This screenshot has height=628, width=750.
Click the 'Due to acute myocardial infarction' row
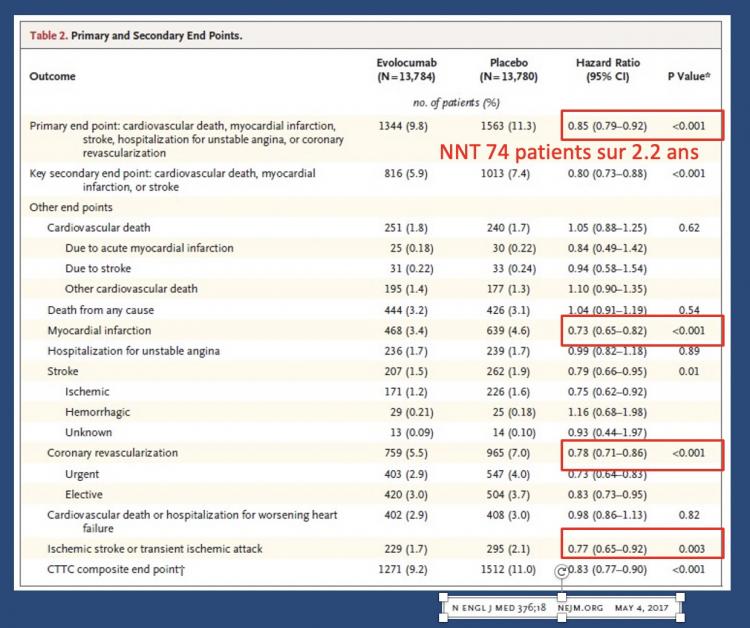[x=149, y=248]
